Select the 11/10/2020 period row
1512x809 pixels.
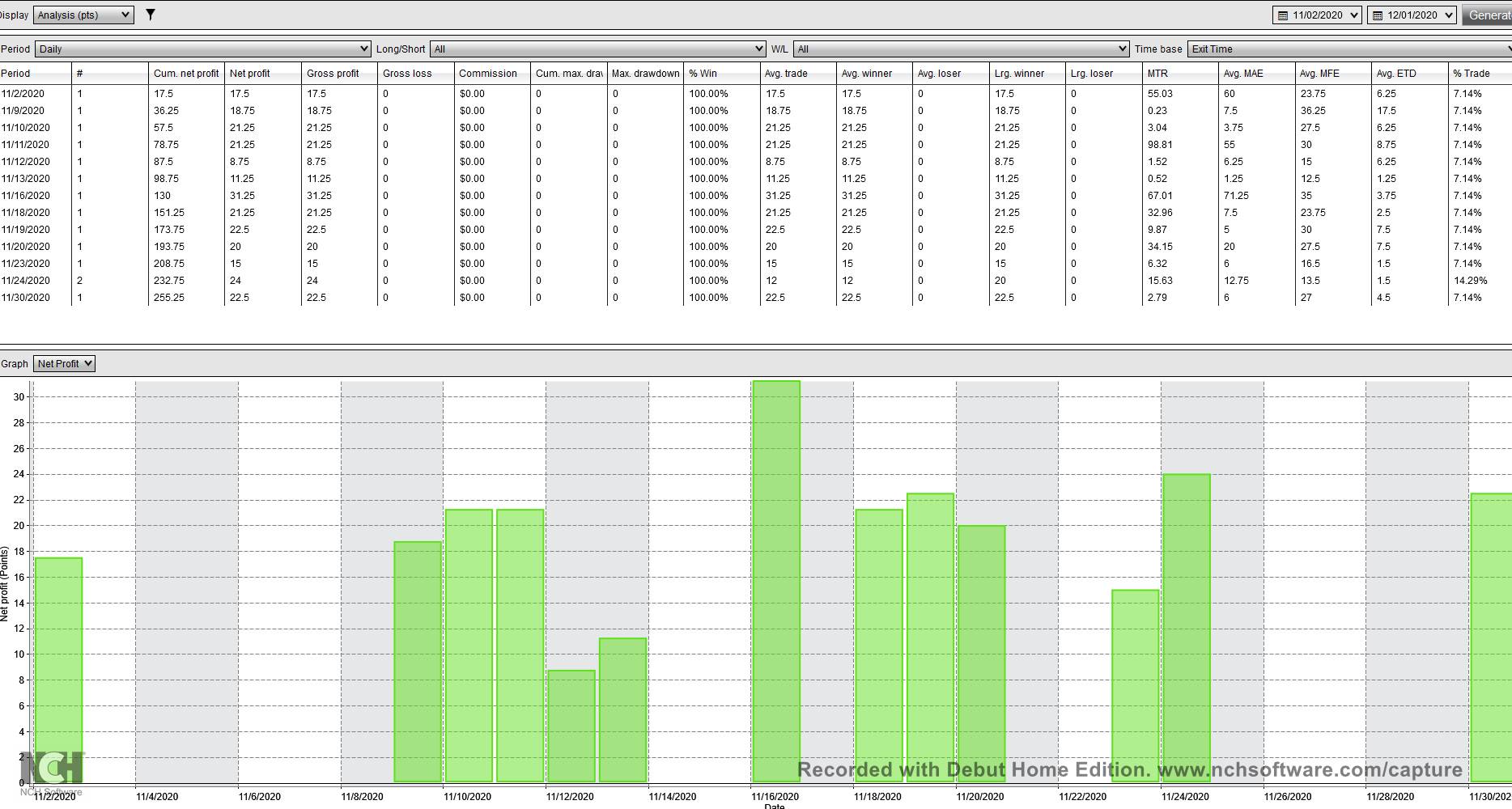tap(756, 128)
